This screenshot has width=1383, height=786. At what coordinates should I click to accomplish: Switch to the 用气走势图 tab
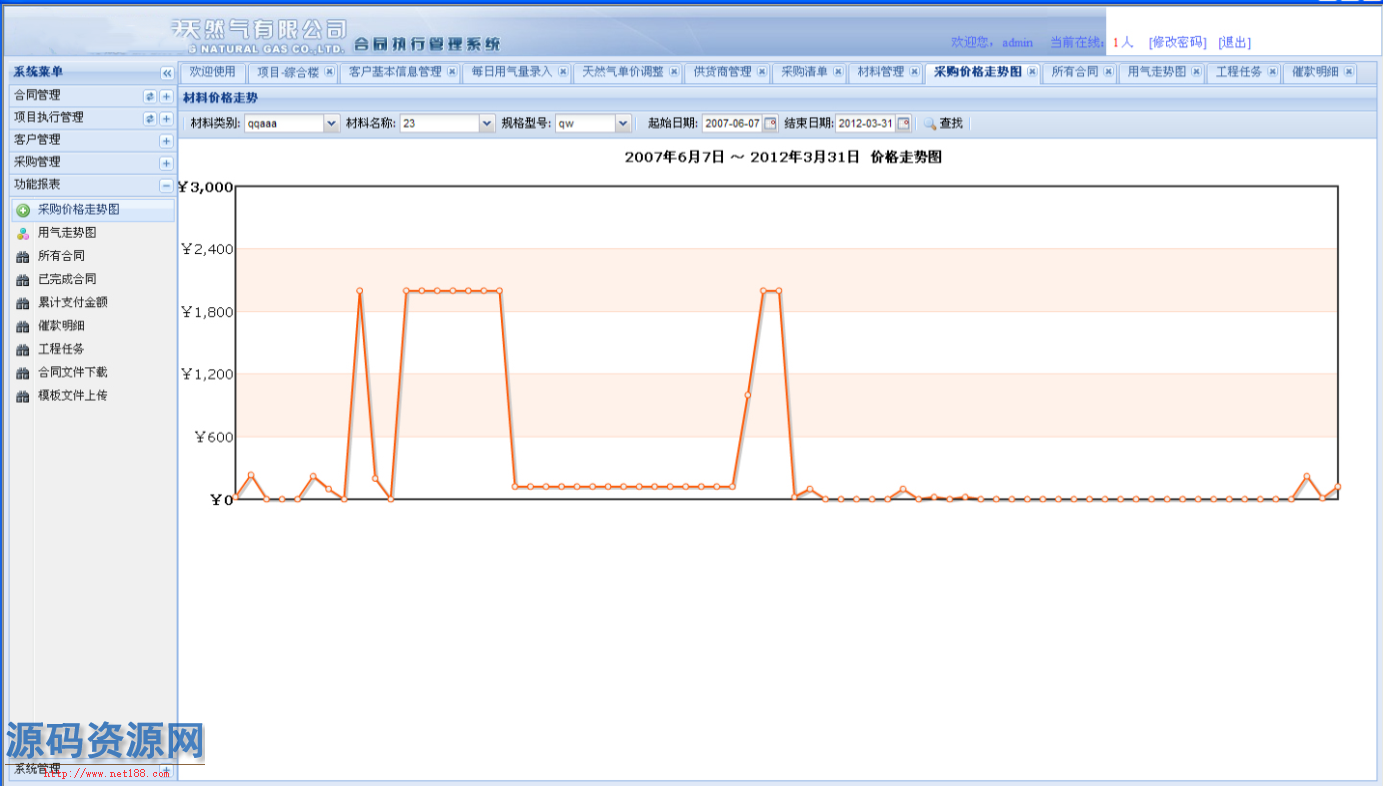tap(1157, 72)
